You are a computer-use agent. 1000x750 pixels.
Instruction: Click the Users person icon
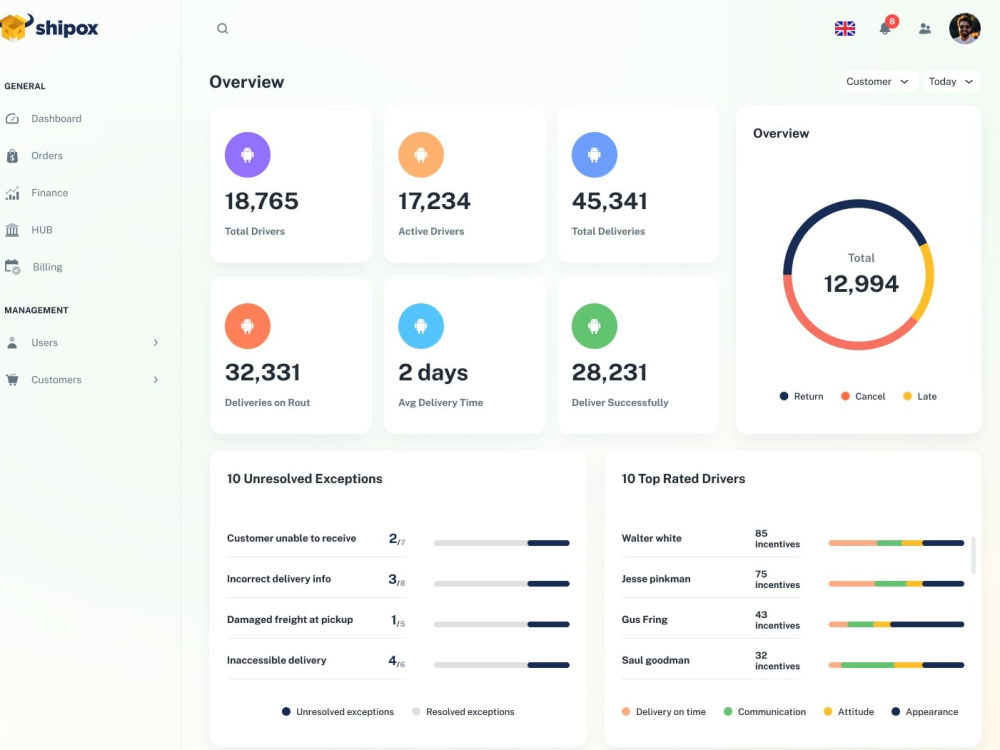point(12,342)
